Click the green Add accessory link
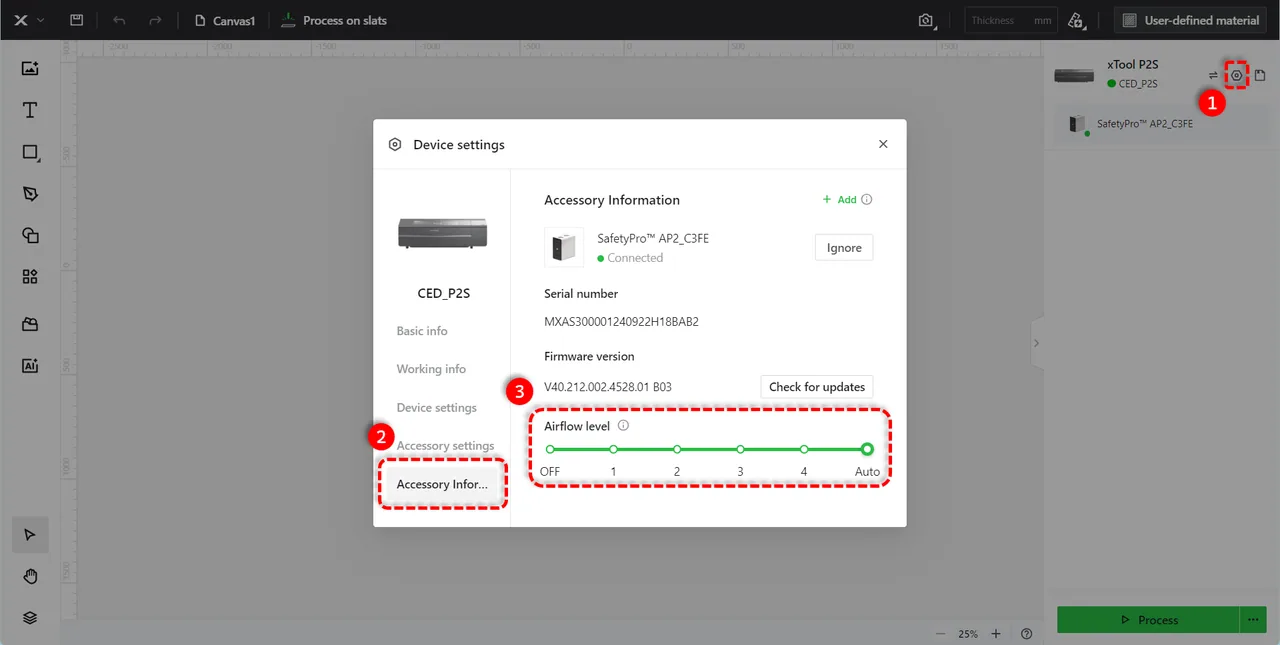This screenshot has width=1280, height=645. pyautogui.click(x=839, y=200)
